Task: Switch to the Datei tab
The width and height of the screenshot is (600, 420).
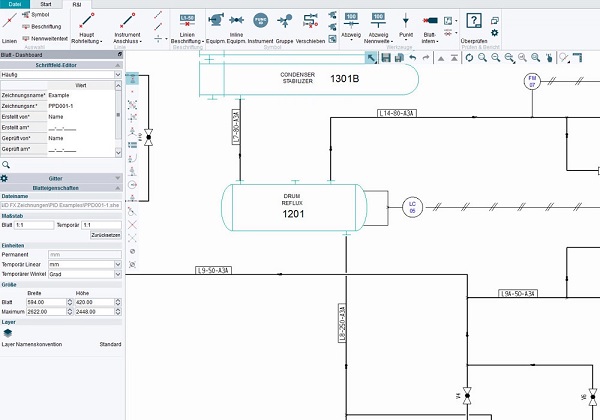Action: coord(15,4)
